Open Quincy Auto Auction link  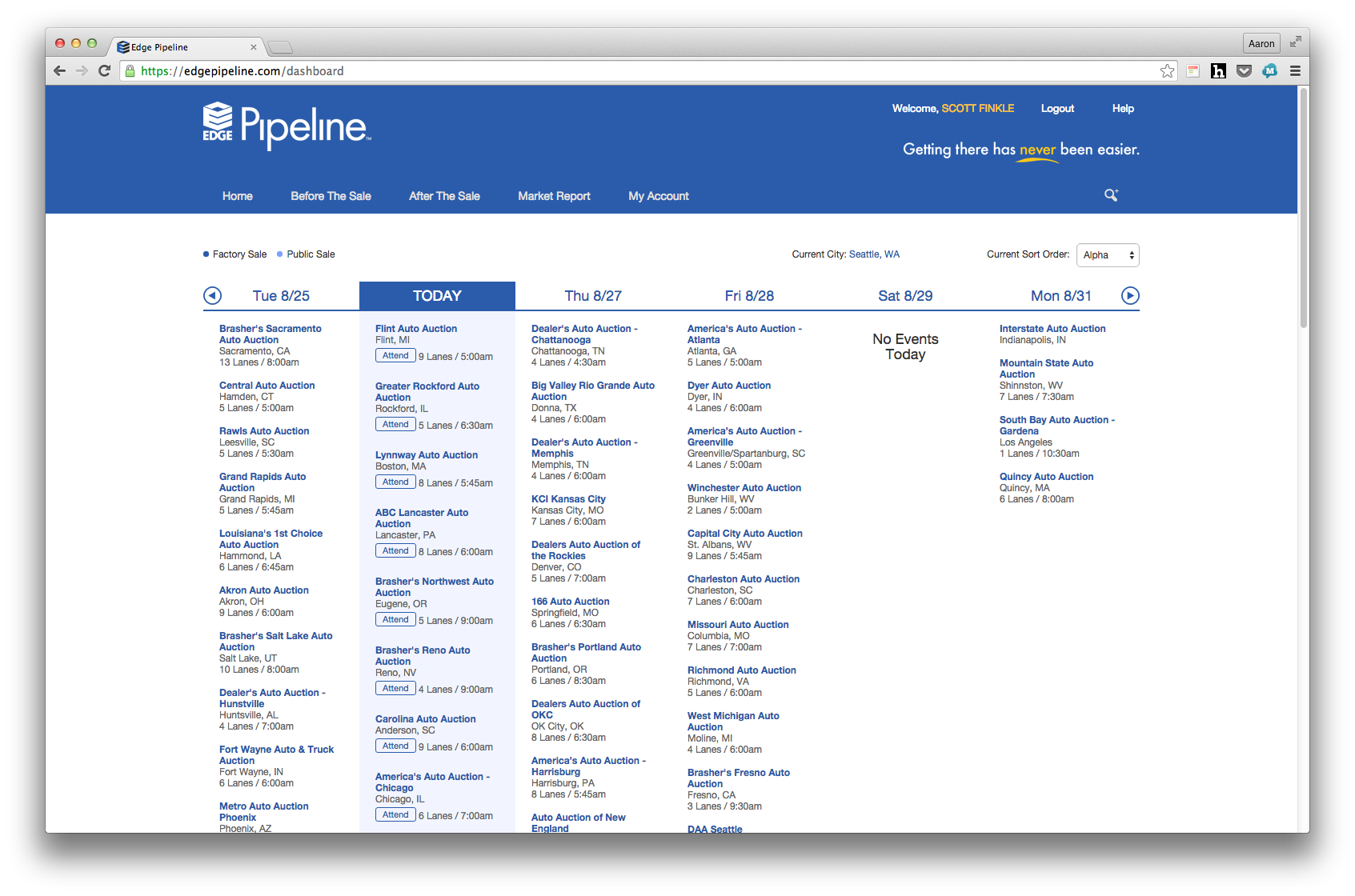point(1046,477)
